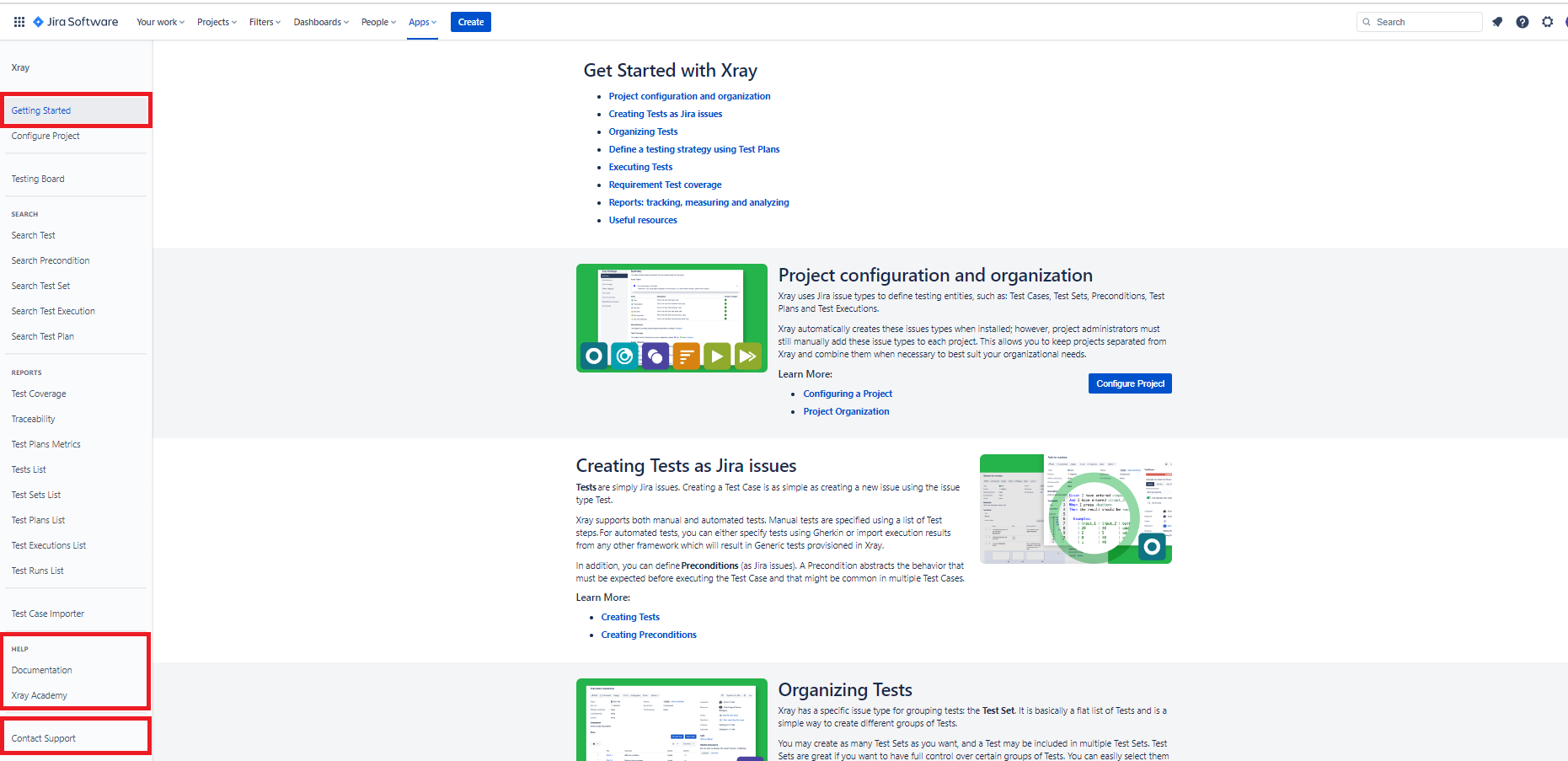1568x761 pixels.
Task: Click the search magnifier icon
Action: [1367, 22]
